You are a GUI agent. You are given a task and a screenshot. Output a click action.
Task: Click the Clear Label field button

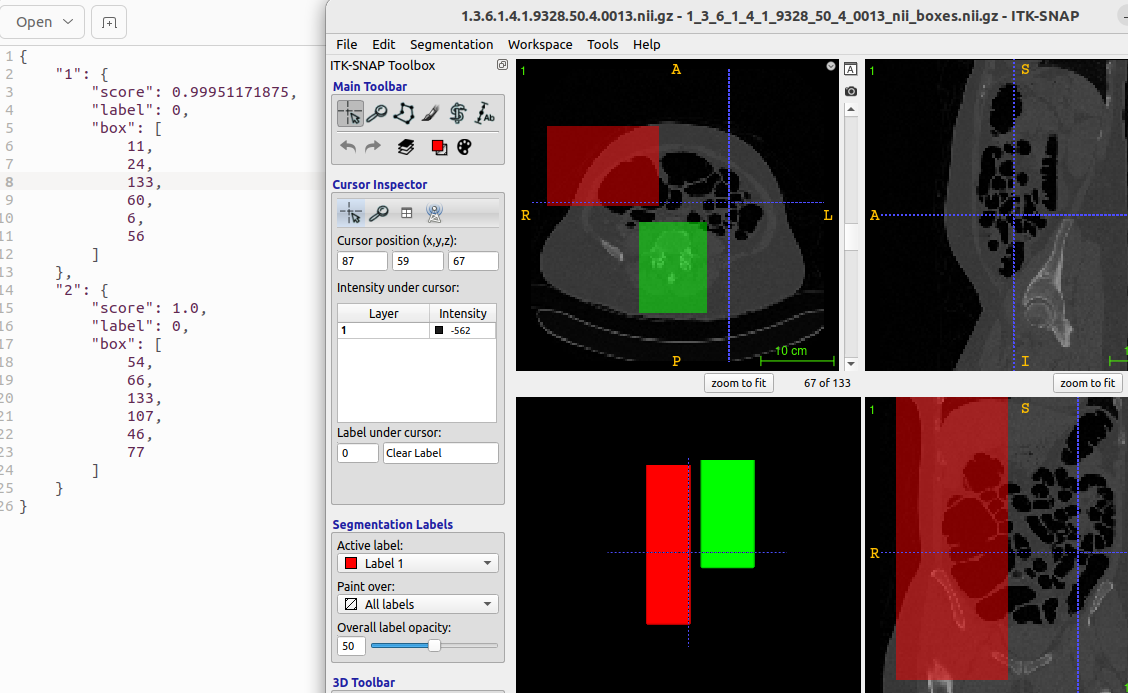coord(441,453)
